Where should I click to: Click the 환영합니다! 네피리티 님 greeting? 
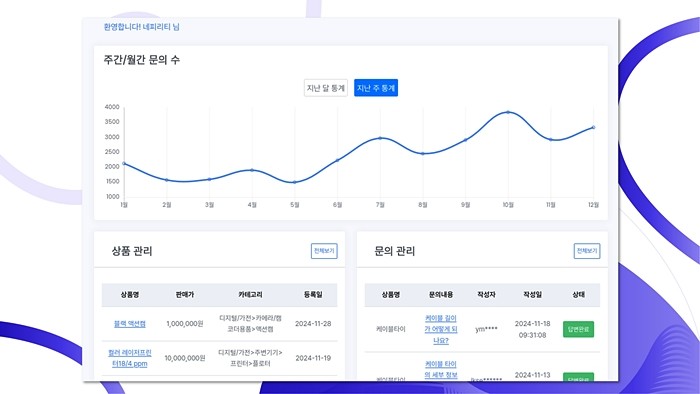point(141,27)
